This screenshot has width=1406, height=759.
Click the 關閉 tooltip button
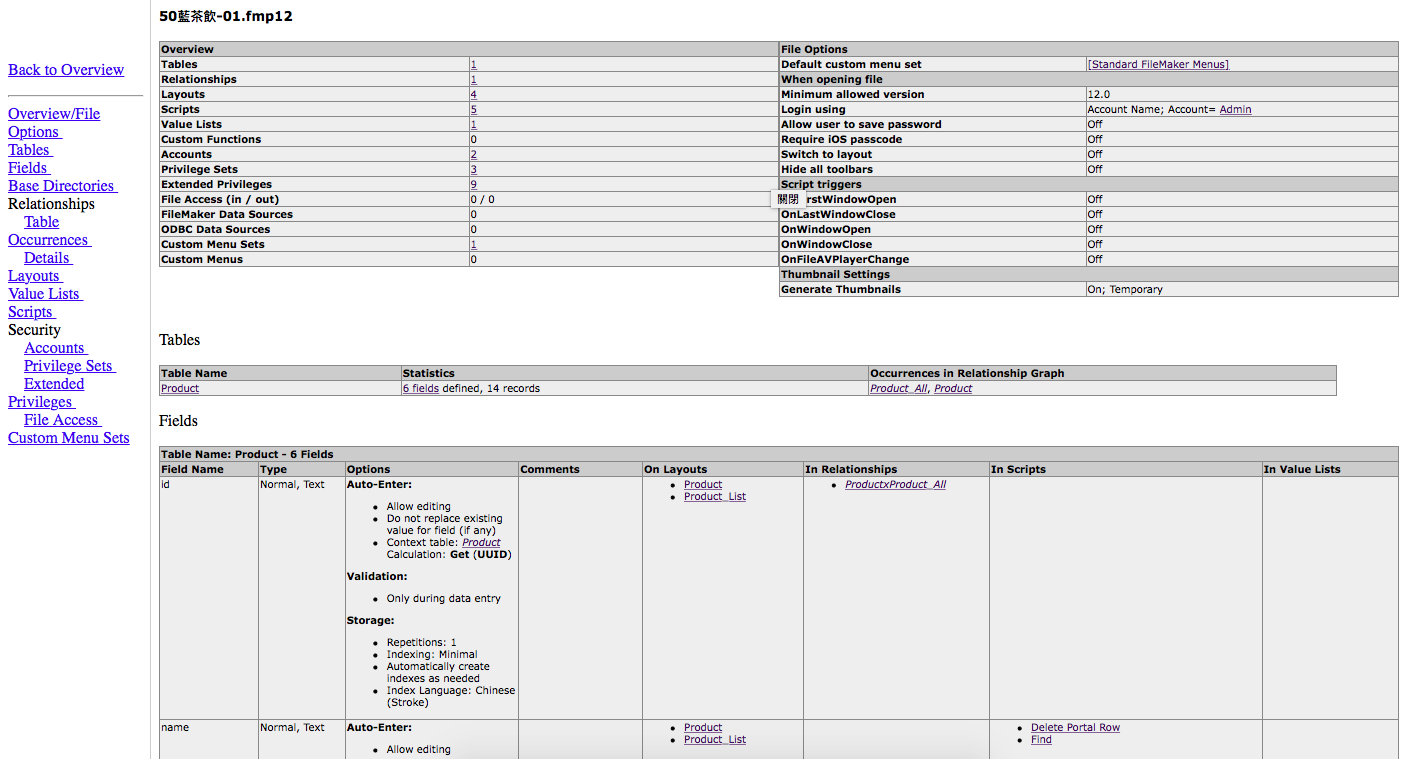tap(788, 199)
